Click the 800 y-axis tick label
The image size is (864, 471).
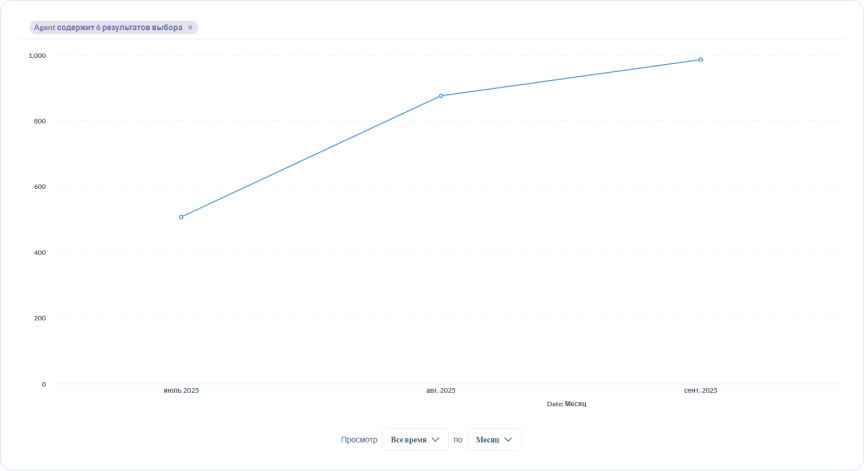39,121
